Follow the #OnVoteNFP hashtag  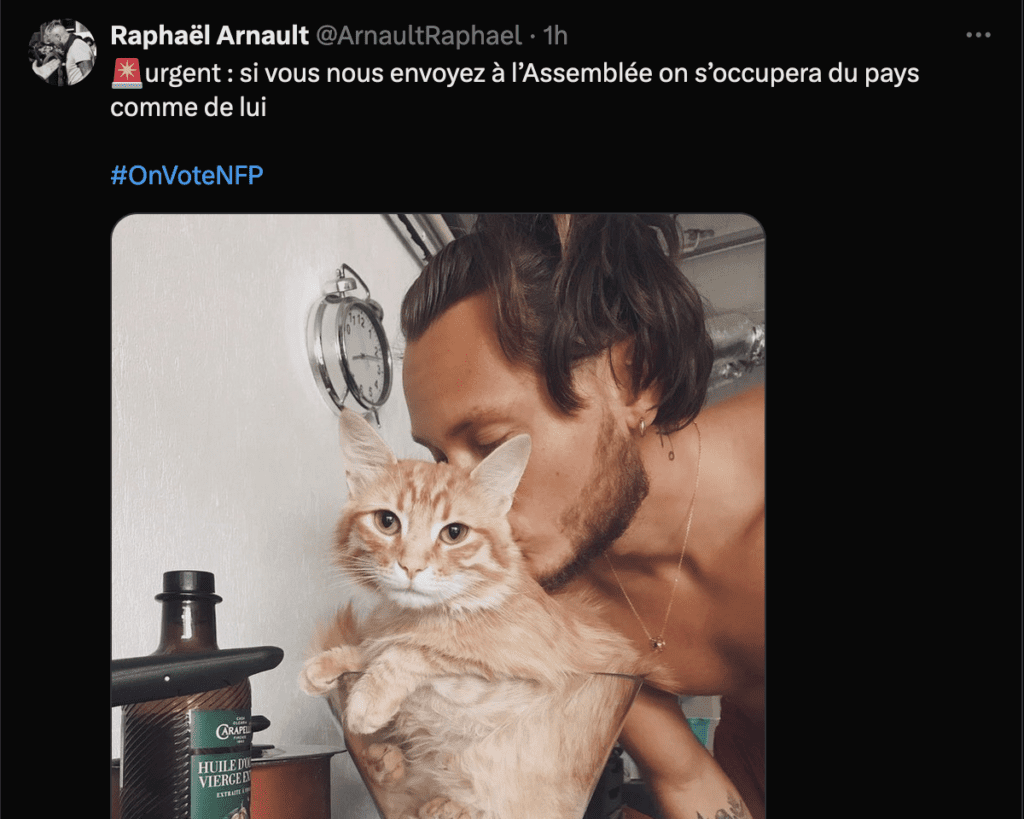(x=187, y=175)
